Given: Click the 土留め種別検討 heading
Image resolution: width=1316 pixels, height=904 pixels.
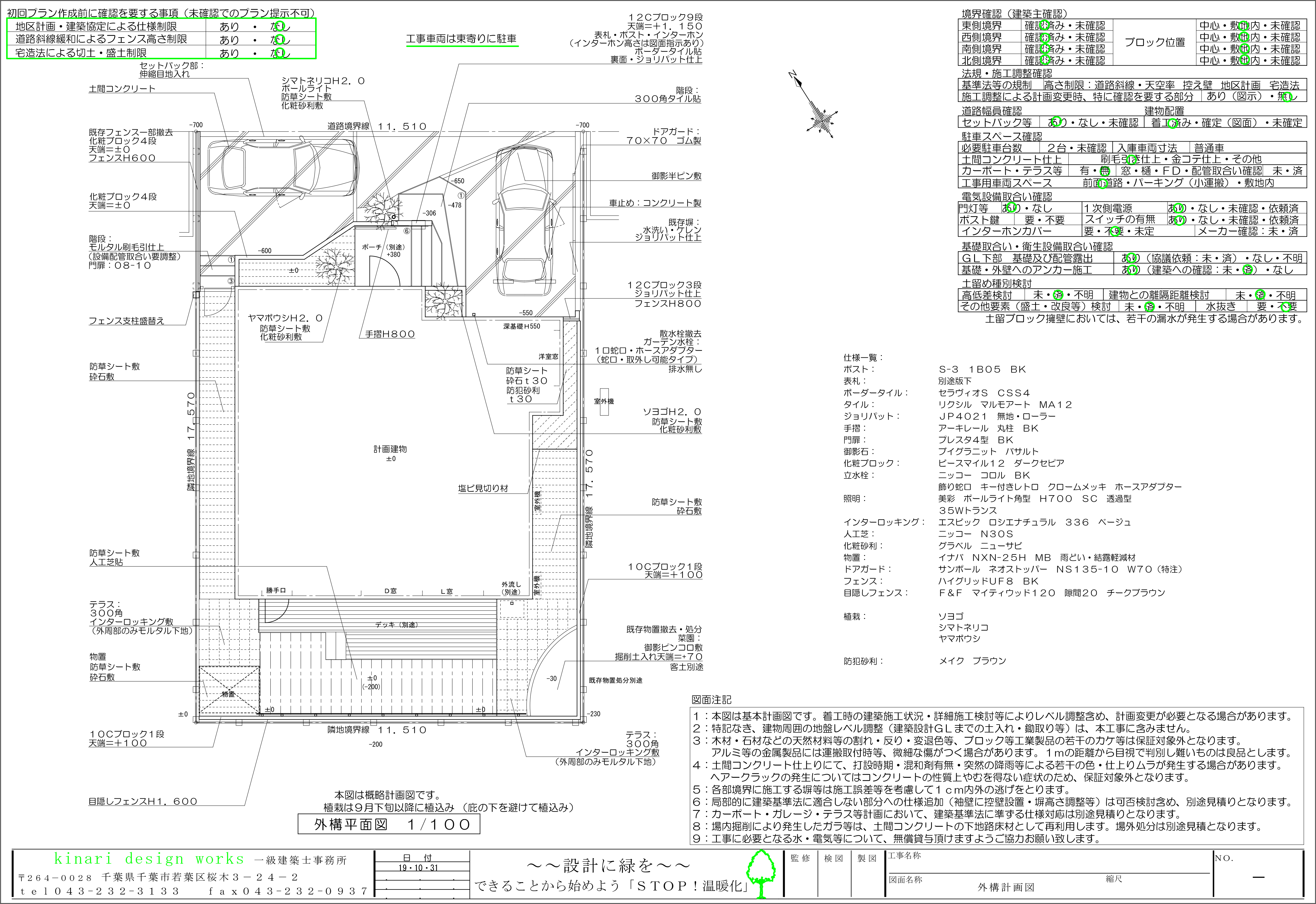Looking at the screenshot, I should tap(997, 283).
